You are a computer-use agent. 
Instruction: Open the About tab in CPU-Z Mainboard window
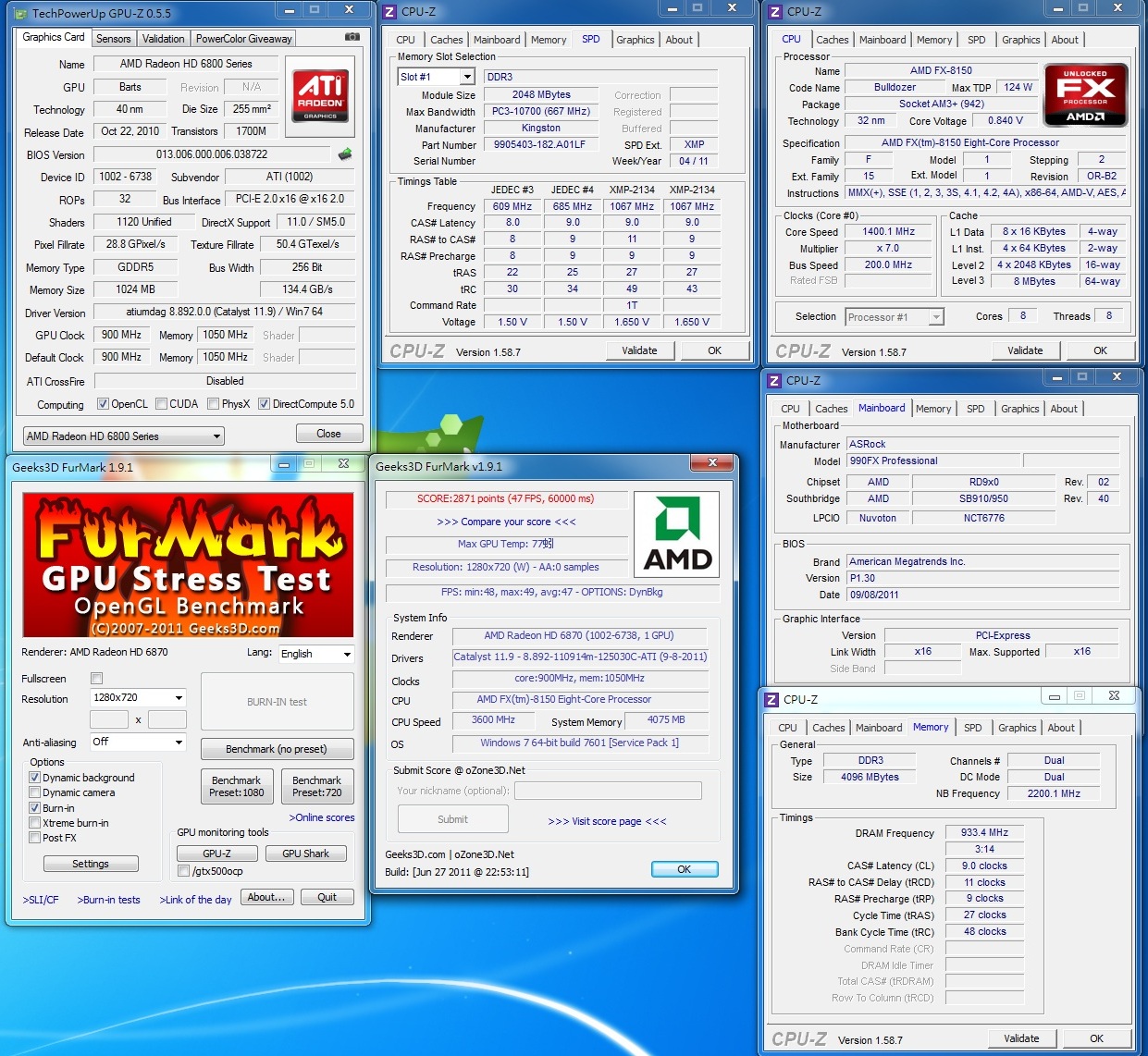coord(1064,409)
